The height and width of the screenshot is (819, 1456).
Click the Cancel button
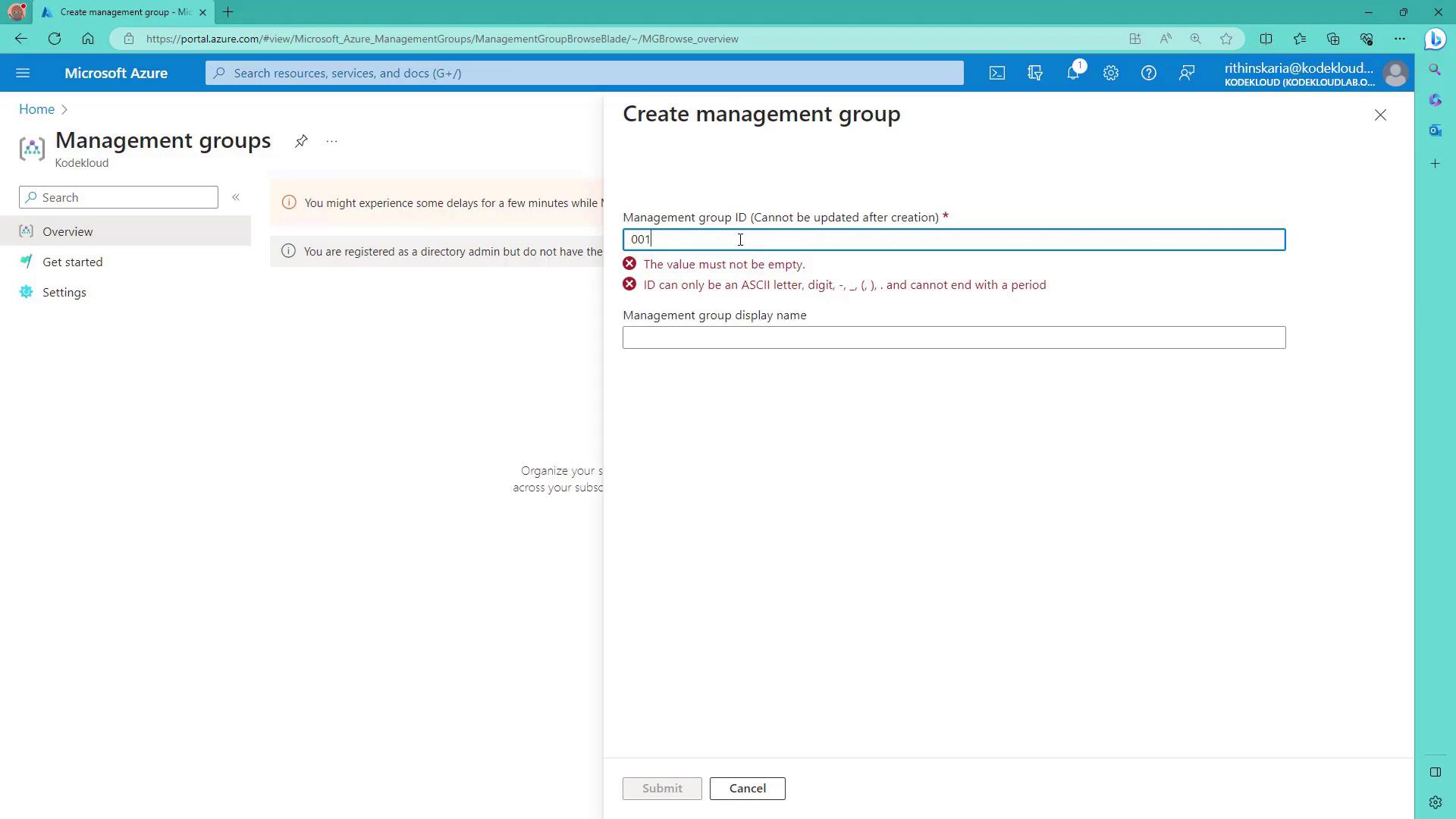747,788
